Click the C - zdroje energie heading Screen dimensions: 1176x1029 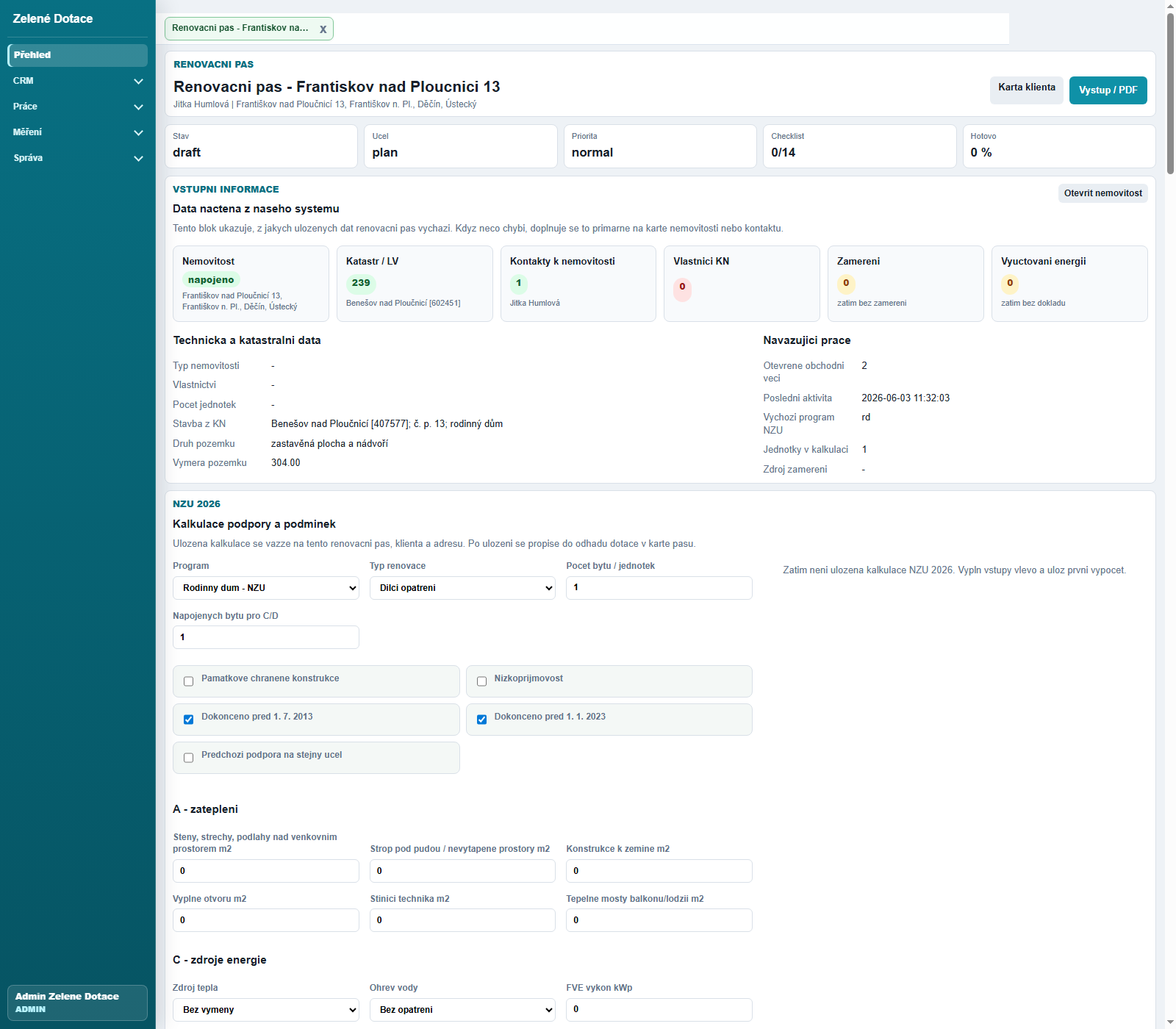pos(220,960)
